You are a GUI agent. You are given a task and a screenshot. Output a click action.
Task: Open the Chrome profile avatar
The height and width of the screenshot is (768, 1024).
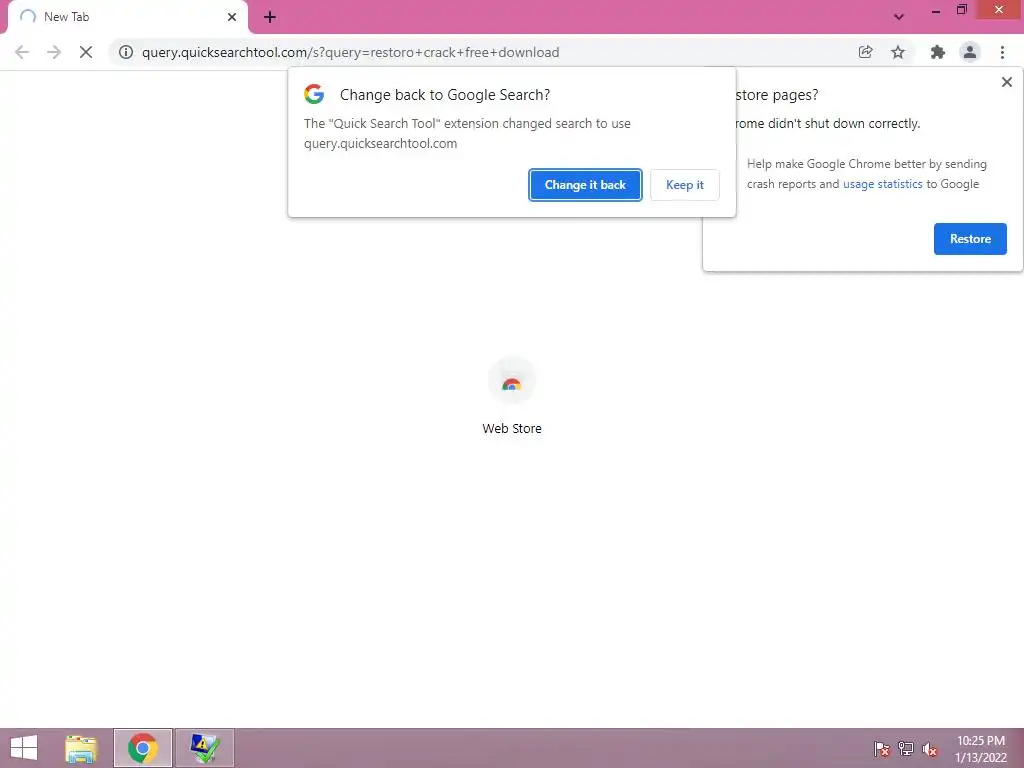click(970, 52)
